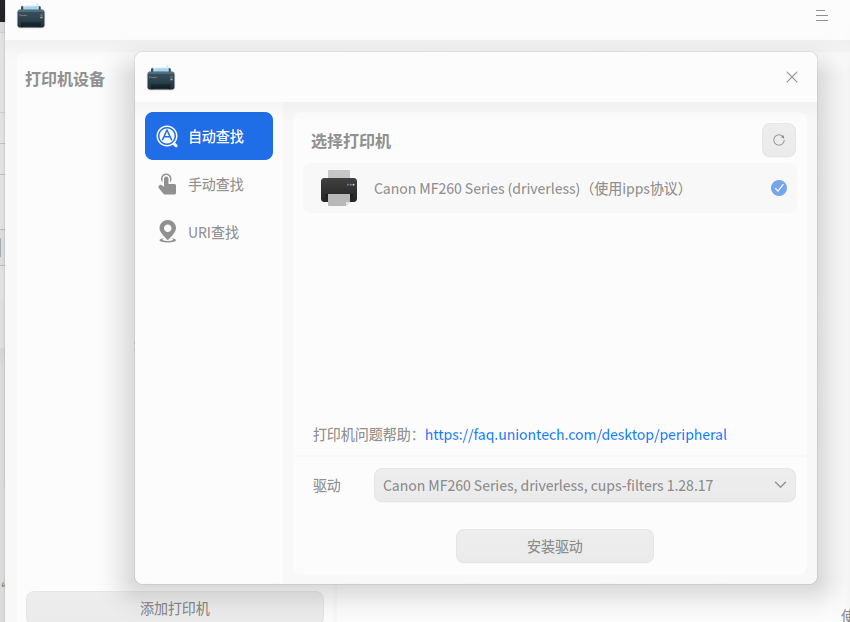The width and height of the screenshot is (850, 622).
Task: Click the Canon MF260 printer device icon
Action: (x=339, y=188)
